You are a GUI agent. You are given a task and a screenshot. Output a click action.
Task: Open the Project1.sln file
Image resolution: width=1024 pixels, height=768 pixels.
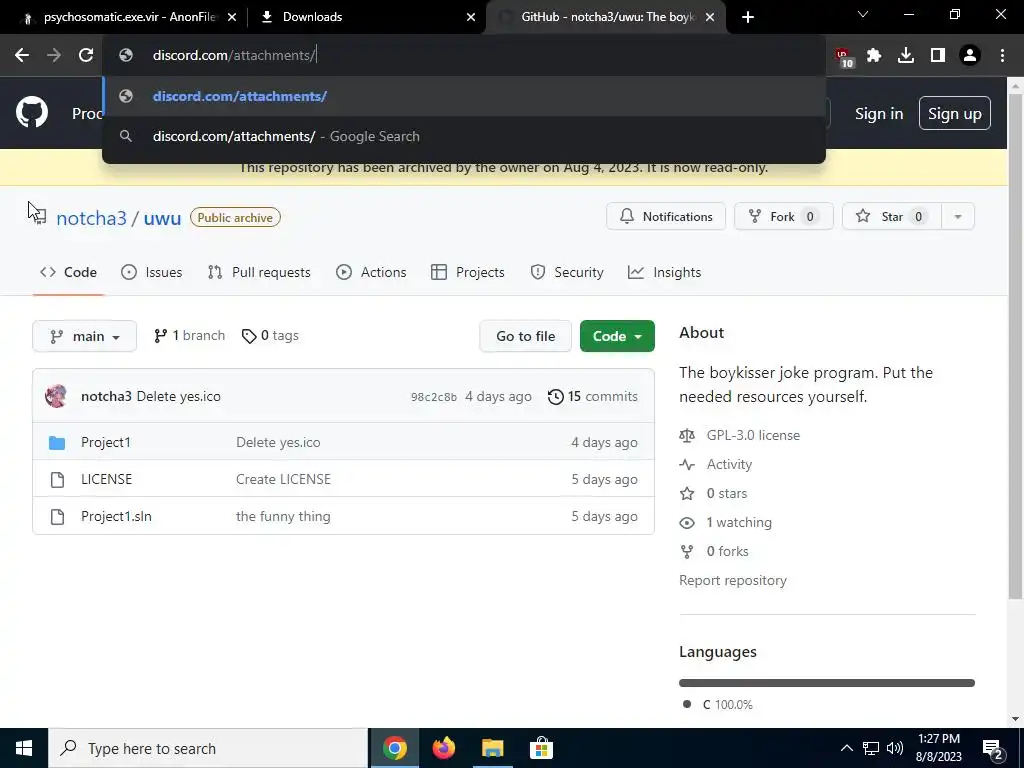point(116,517)
